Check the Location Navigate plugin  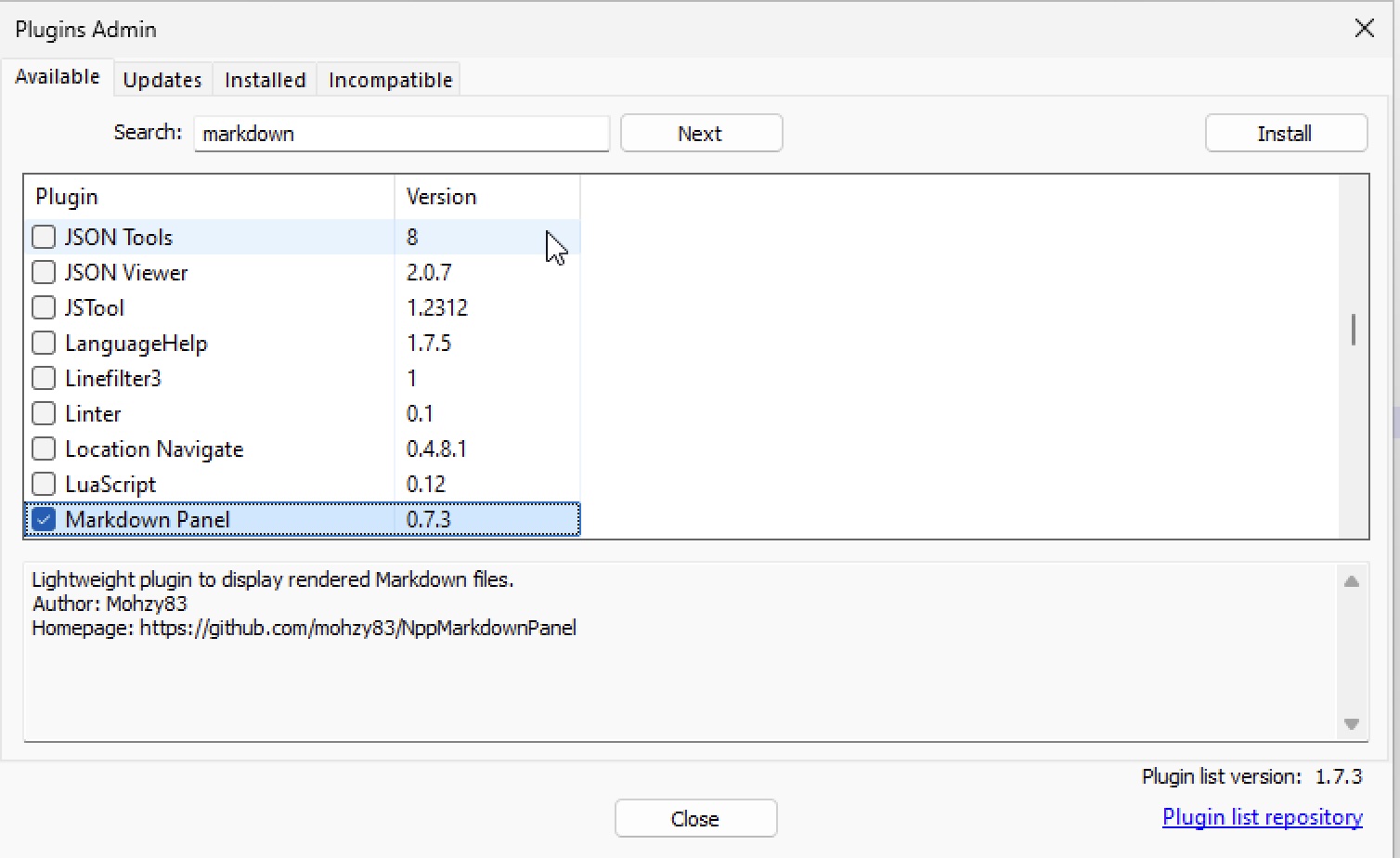pos(44,448)
